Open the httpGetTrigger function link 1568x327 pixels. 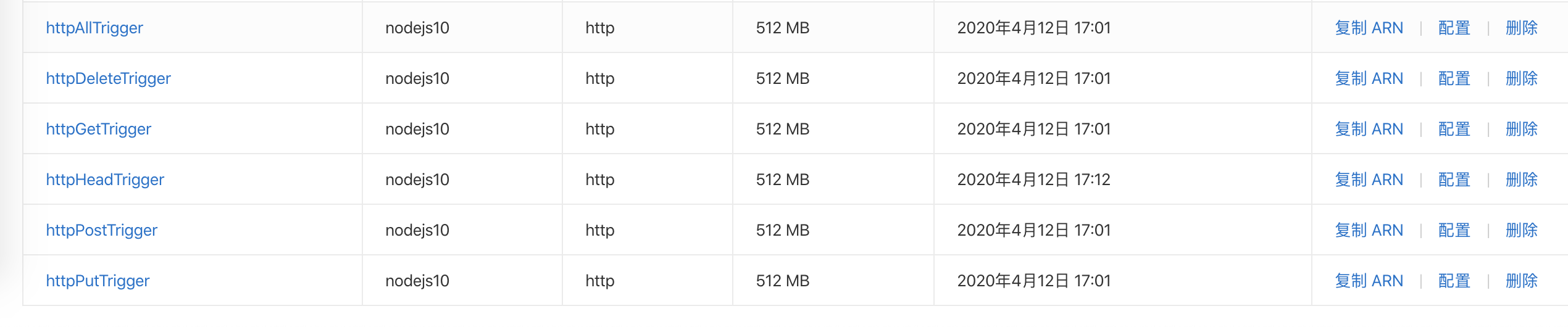98,129
